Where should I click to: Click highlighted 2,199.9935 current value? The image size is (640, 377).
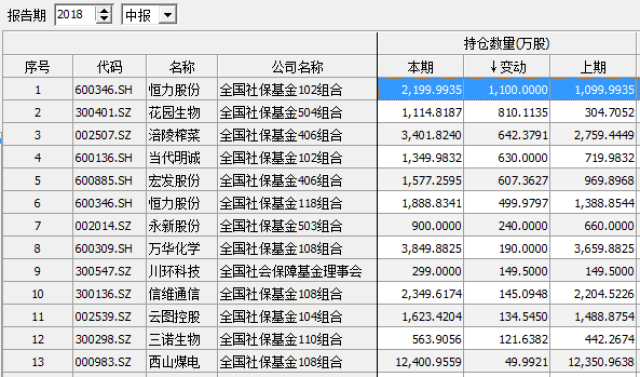click(x=420, y=89)
